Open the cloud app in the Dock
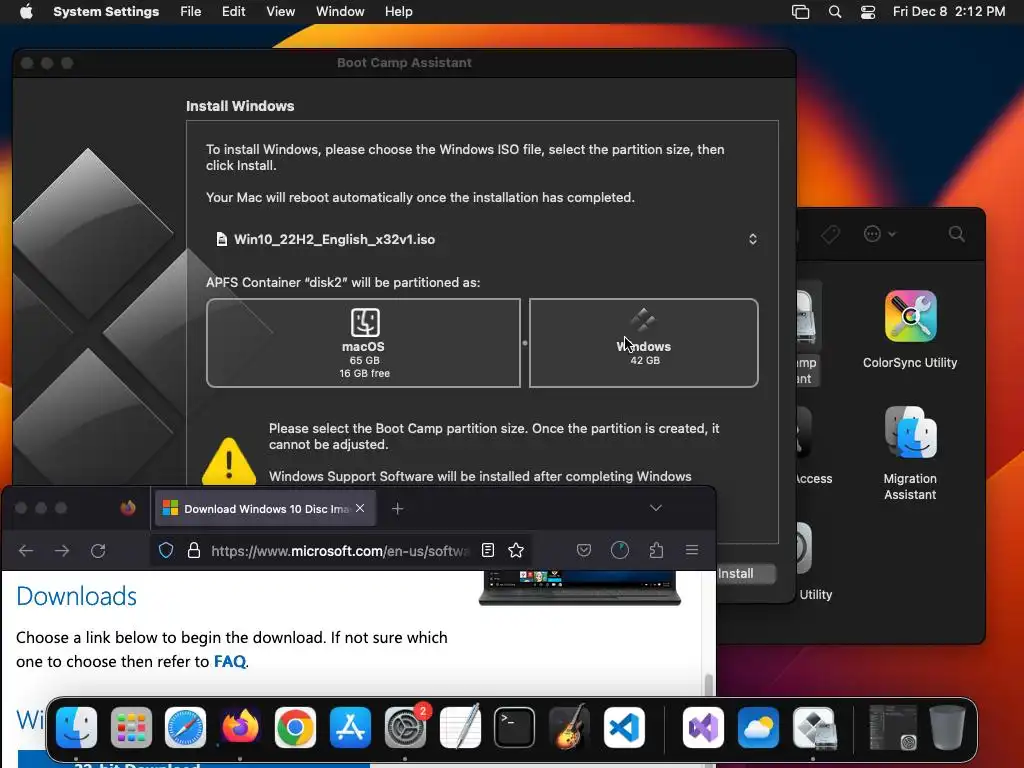Viewport: 1024px width, 768px height. click(758, 727)
